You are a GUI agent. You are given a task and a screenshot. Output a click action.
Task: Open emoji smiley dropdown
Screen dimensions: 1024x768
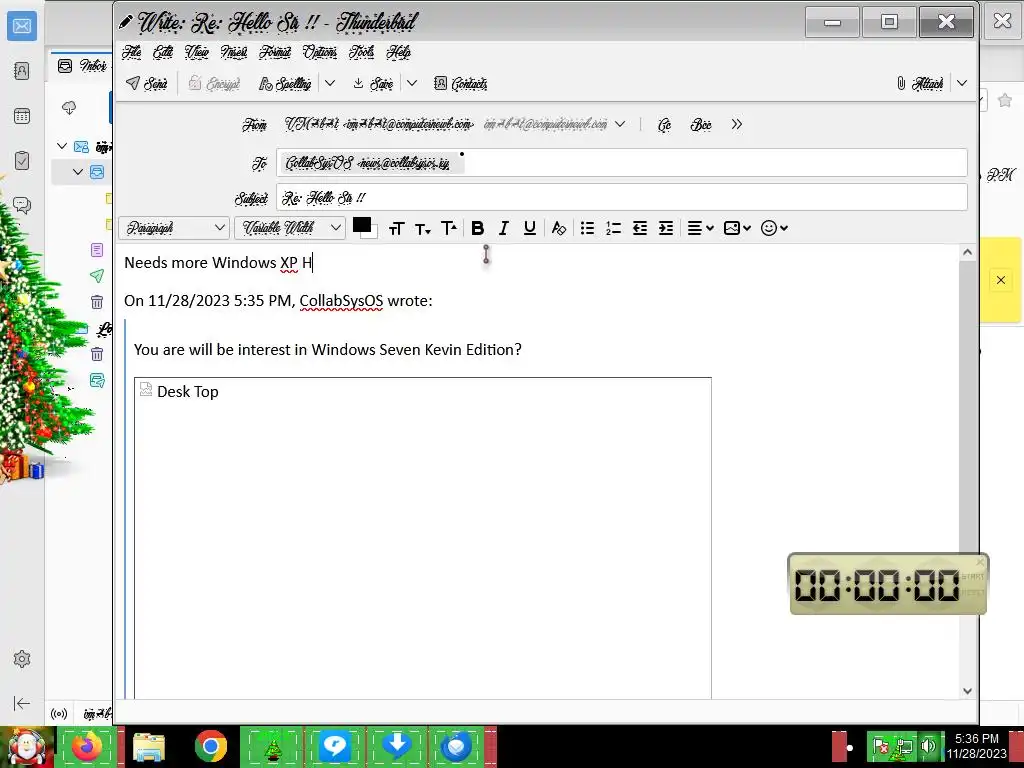pyautogui.click(x=775, y=229)
